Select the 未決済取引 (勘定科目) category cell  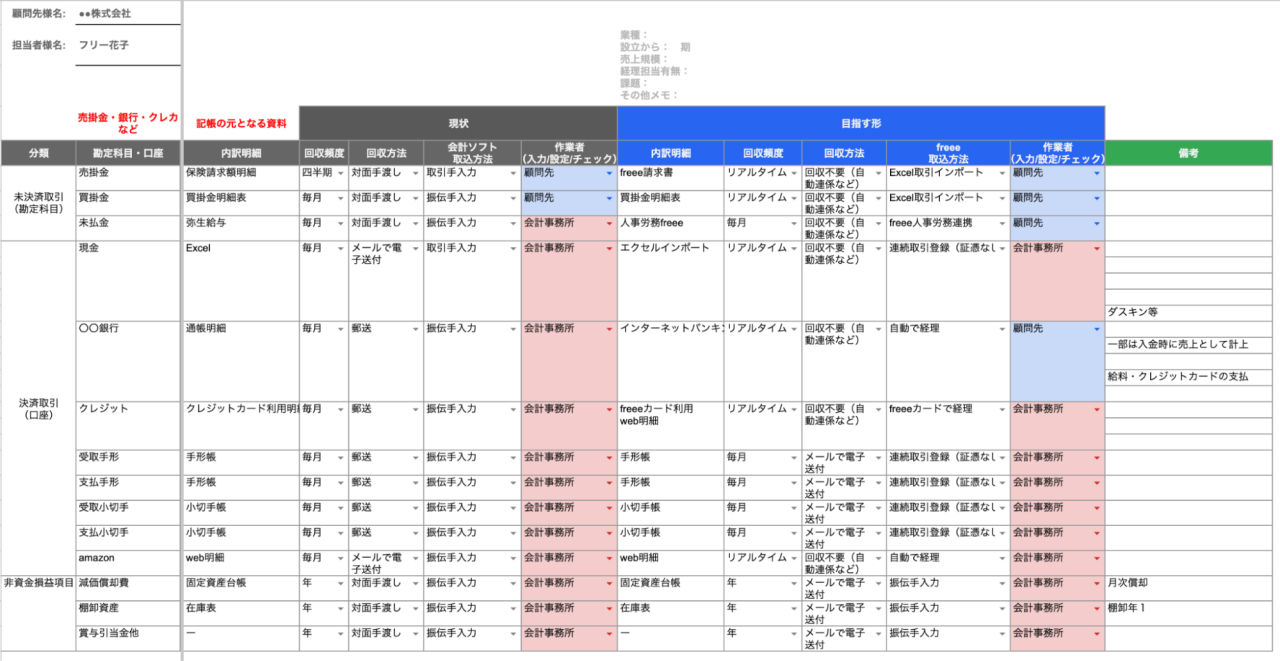point(38,203)
